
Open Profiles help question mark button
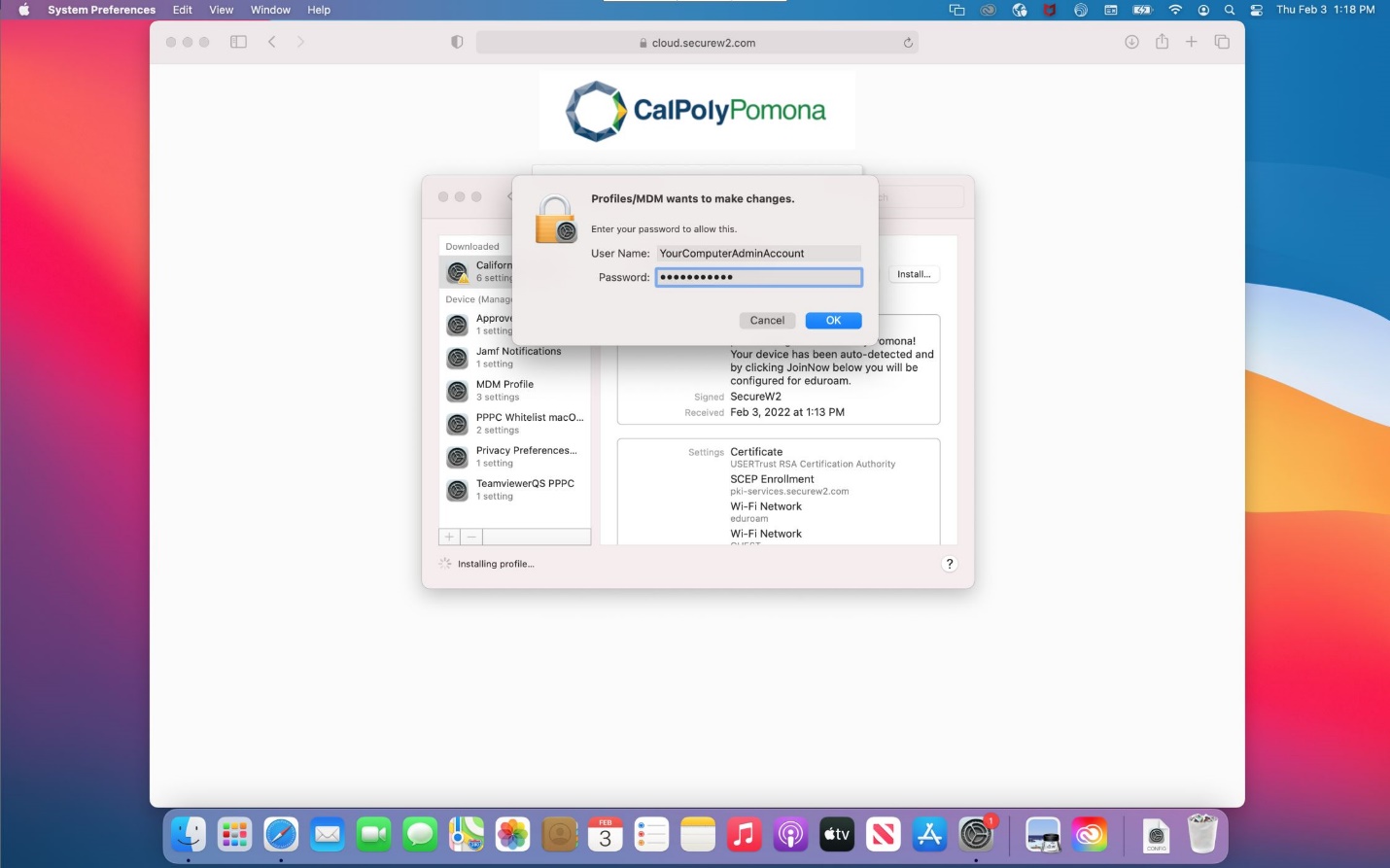(x=950, y=565)
